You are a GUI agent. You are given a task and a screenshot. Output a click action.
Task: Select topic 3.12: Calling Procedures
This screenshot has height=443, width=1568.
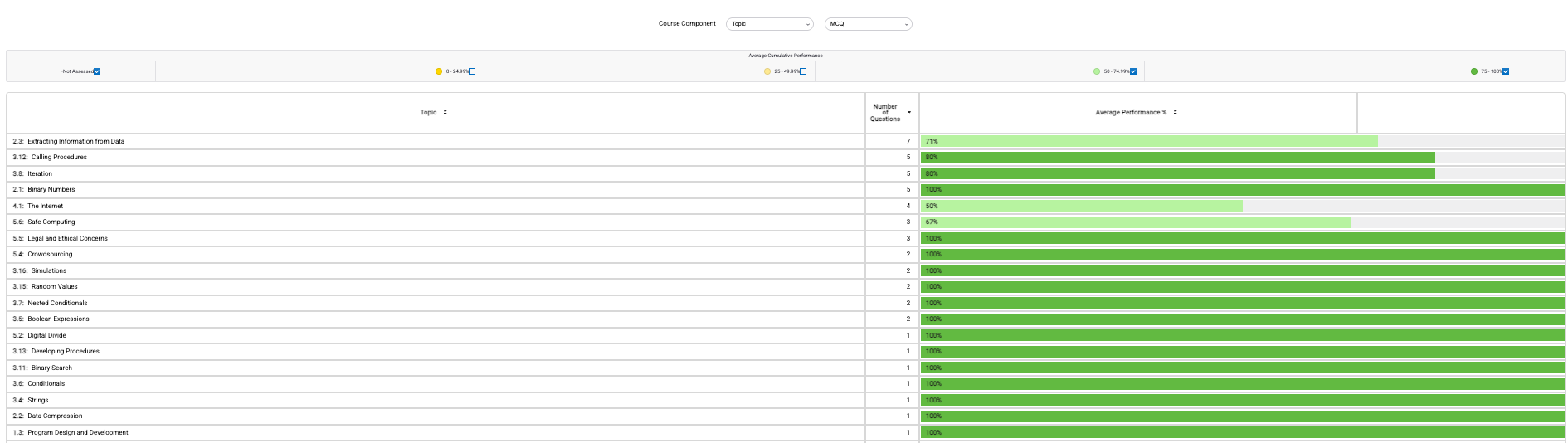point(50,157)
